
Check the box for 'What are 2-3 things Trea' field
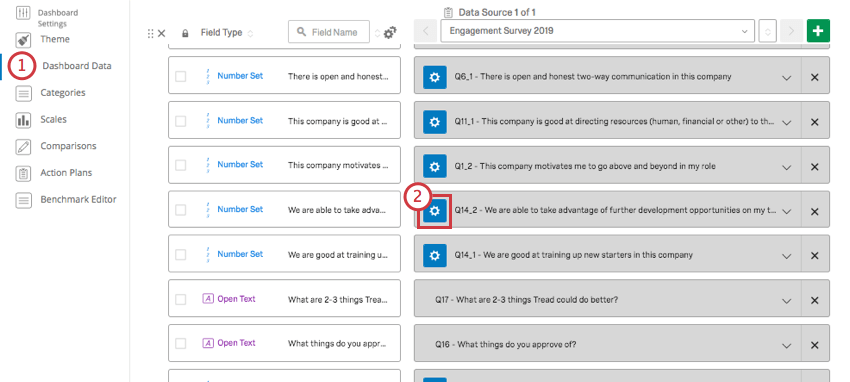point(181,299)
